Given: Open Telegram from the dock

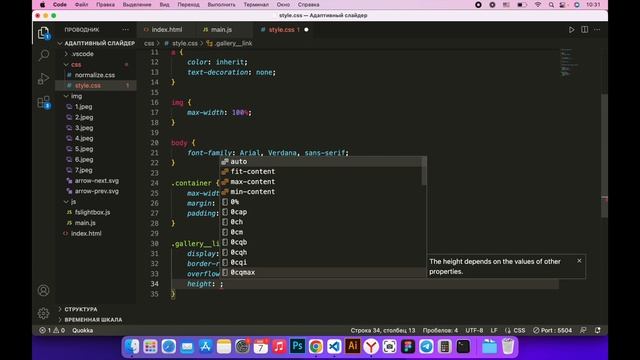Looking at the screenshot, I should point(426,347).
